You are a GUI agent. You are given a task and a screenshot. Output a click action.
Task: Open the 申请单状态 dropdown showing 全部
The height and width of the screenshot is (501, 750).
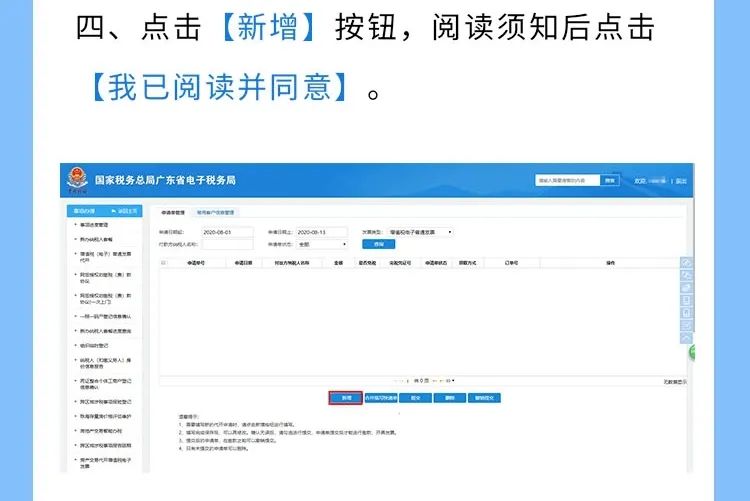[x=322, y=245]
